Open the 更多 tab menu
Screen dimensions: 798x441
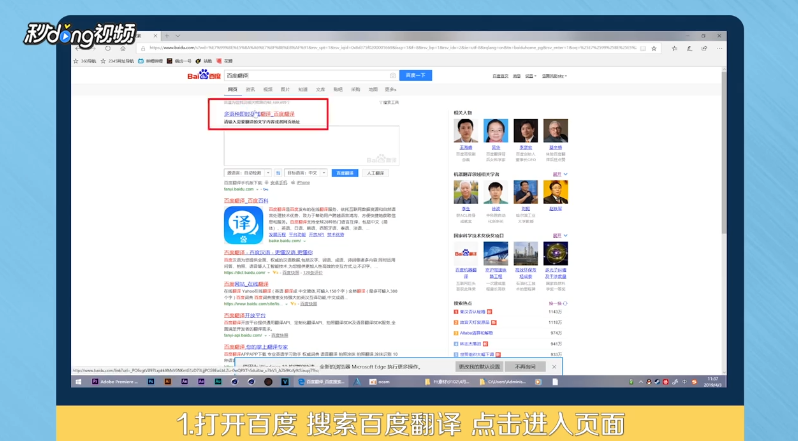pyautogui.click(x=390, y=89)
